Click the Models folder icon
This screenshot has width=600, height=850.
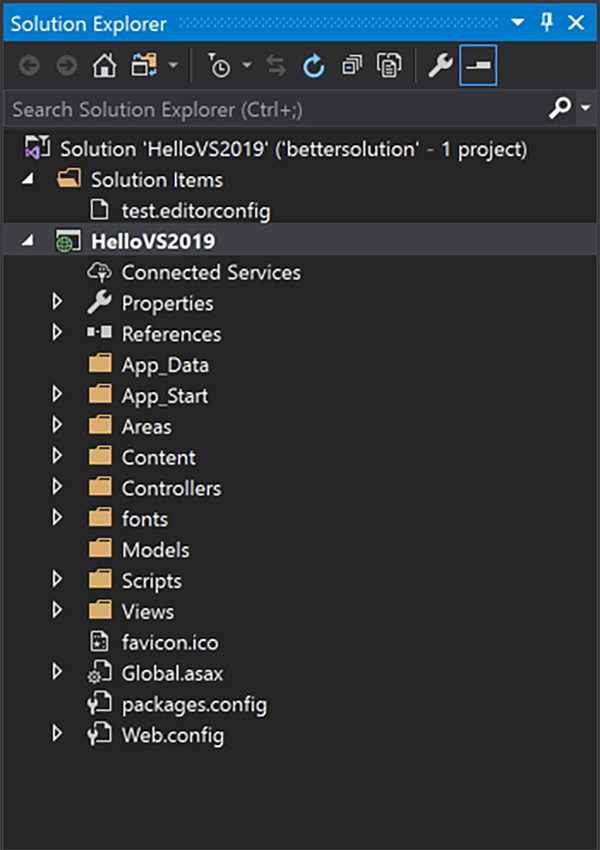[99, 550]
